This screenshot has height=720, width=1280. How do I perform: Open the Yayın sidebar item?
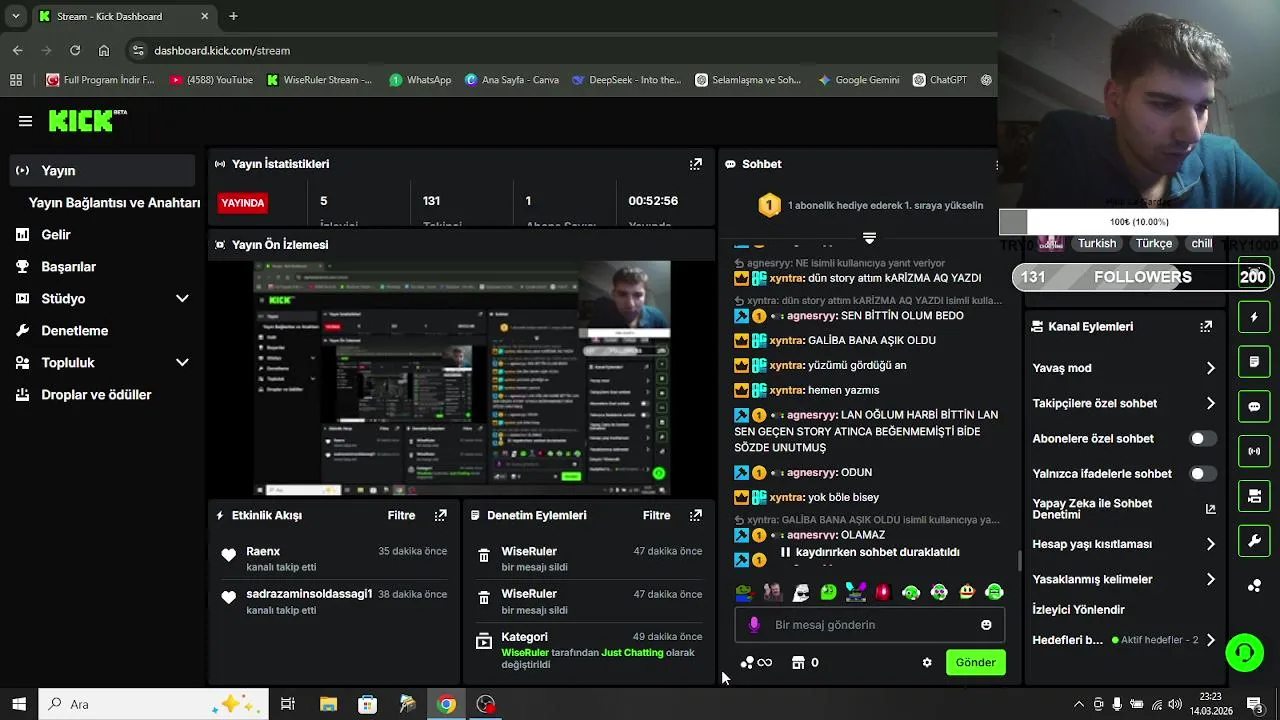click(x=102, y=170)
